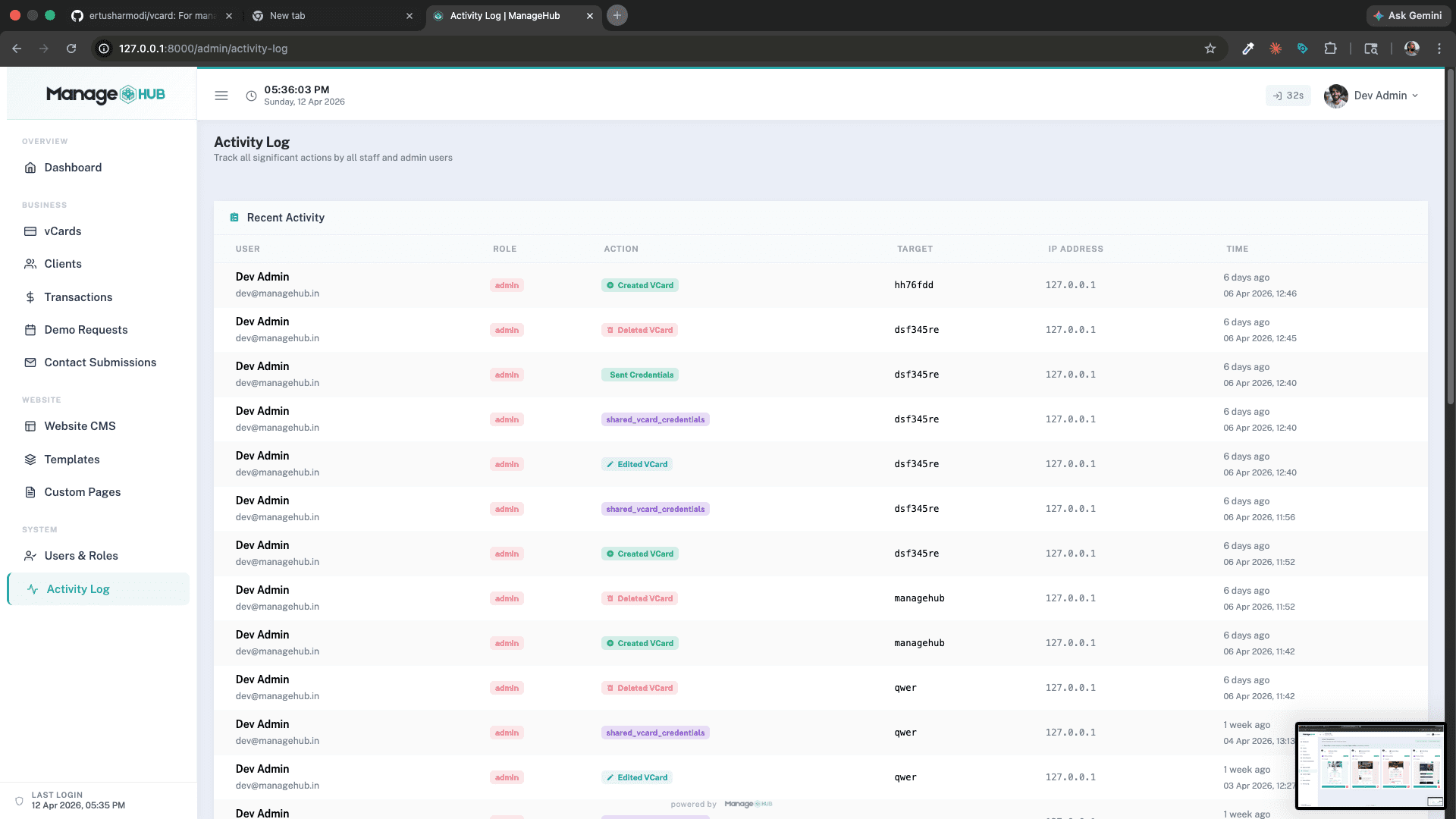Click the clock icon beside the time
Screen dimensions: 1456x819
(251, 96)
